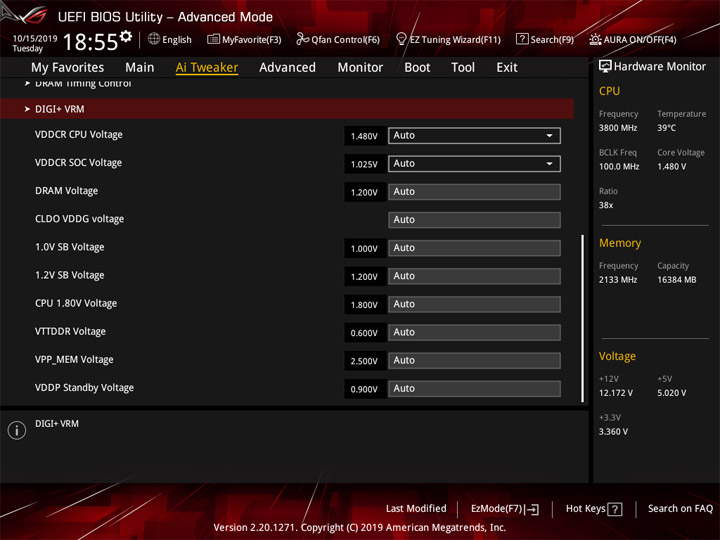720x540 pixels.
Task: Click the 2133 MHz memory frequency
Action: (618, 280)
